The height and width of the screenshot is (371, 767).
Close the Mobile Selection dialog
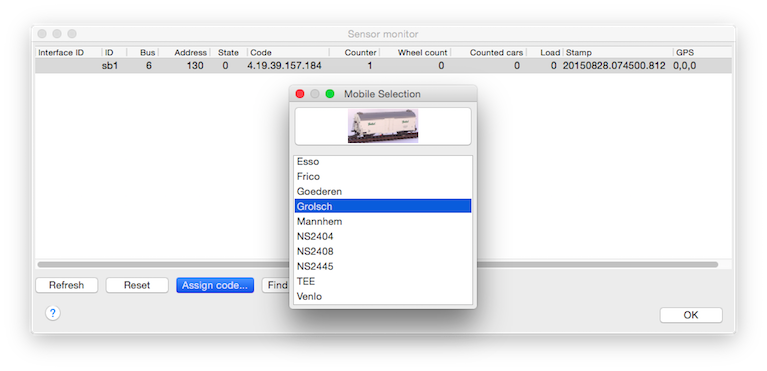click(x=300, y=93)
